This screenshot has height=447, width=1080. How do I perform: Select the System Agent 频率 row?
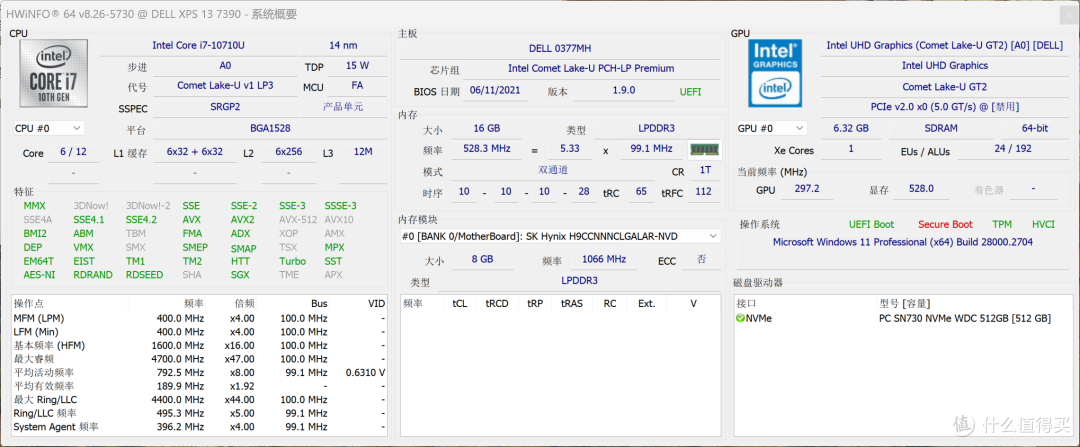coord(200,427)
